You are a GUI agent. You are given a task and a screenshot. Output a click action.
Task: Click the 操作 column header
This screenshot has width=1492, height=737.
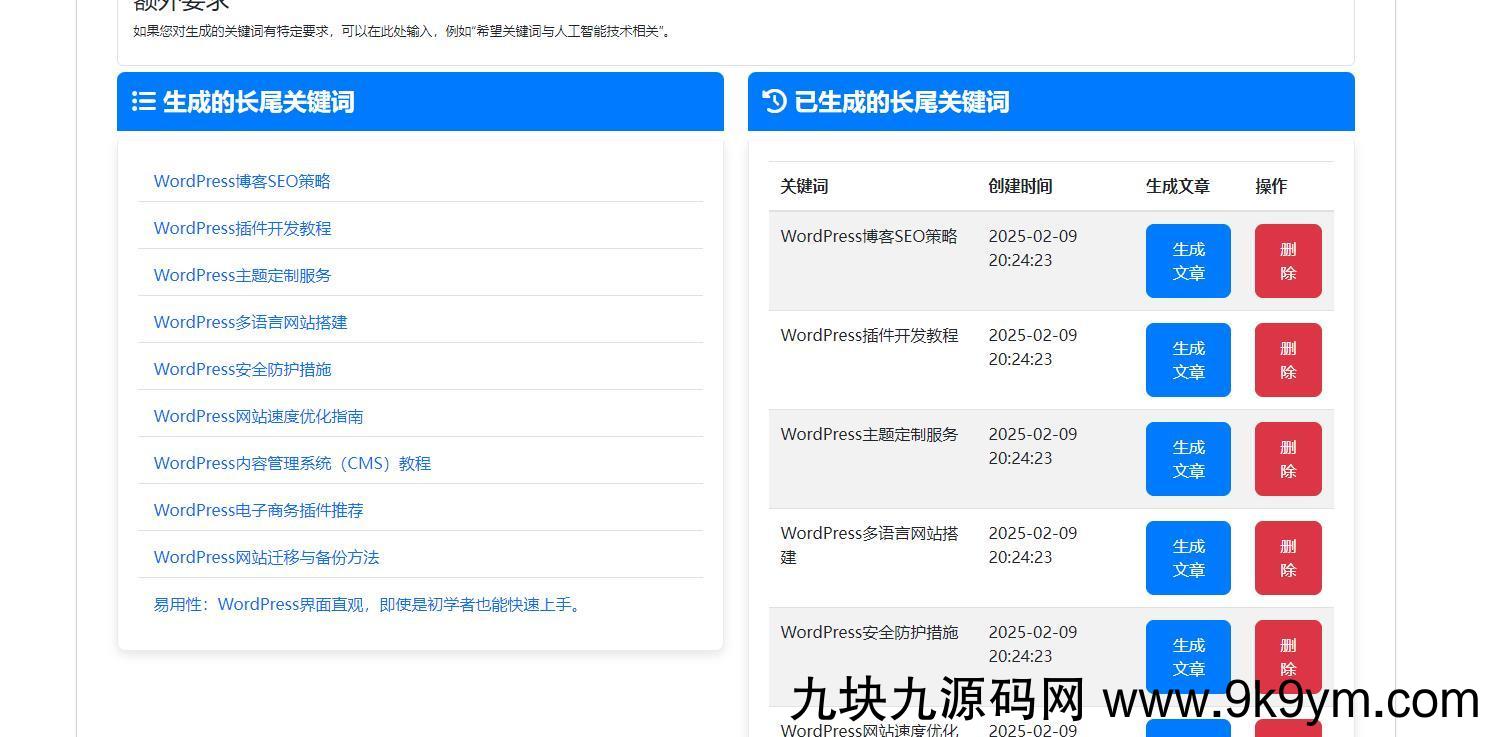[x=1271, y=186]
